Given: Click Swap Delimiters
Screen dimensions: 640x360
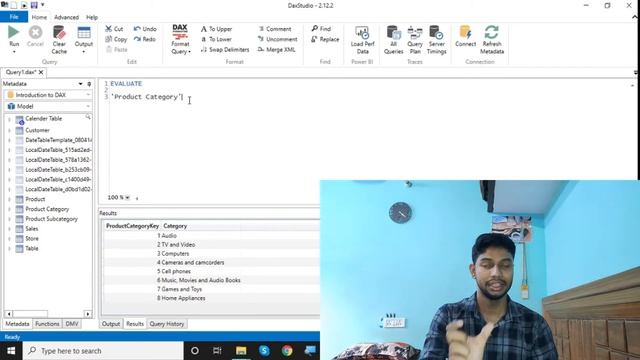Looking at the screenshot, I should coord(225,49).
